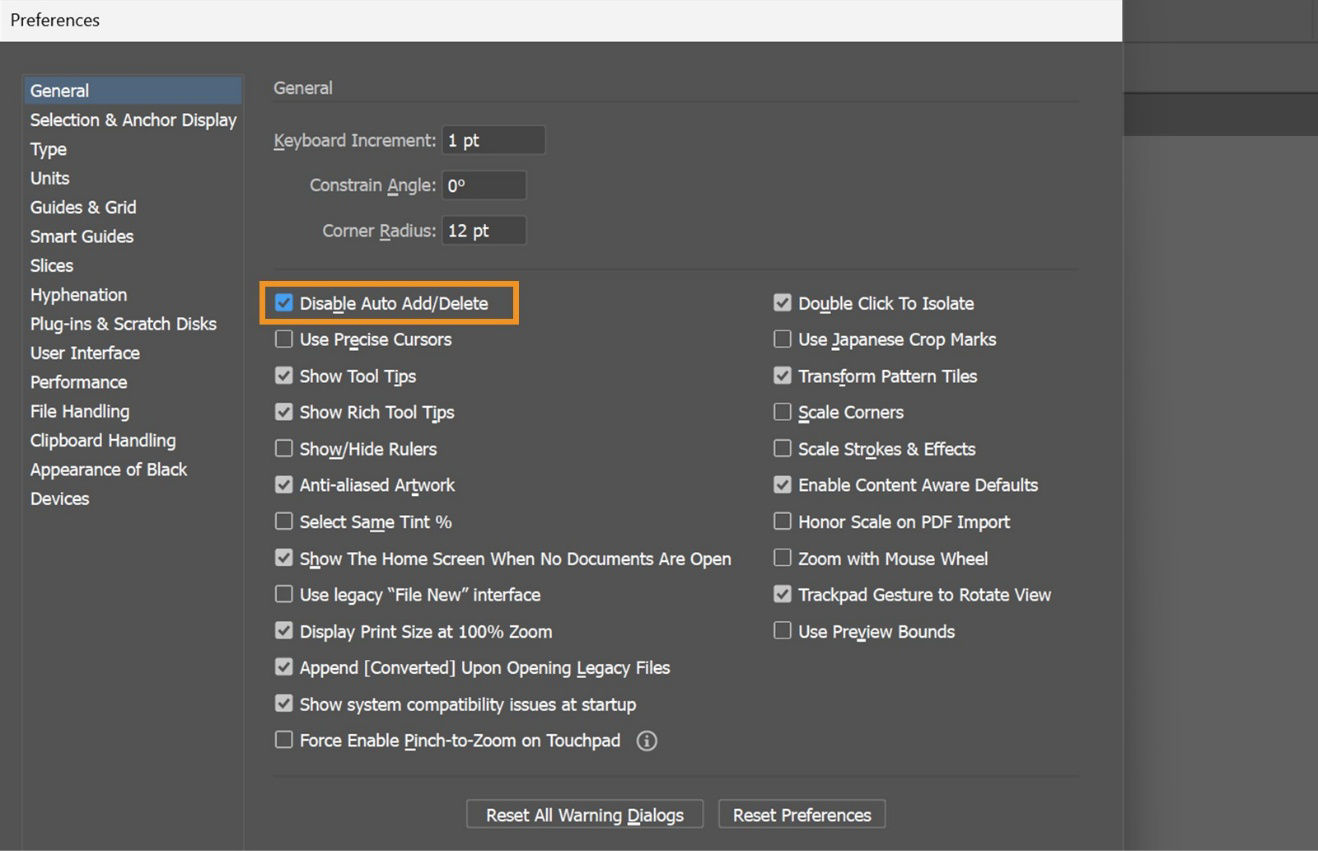Disable Show Tool Tips

point(284,375)
